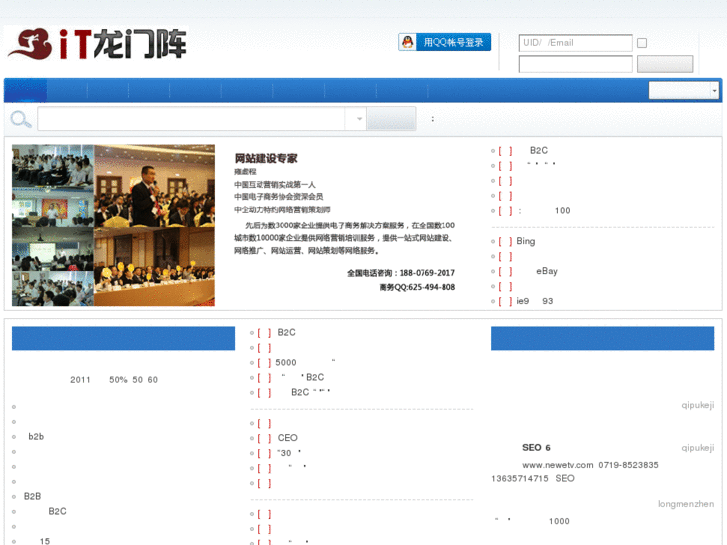
Task: Click the 全国电话咨询：188-0769-2017 text
Action: [401, 273]
